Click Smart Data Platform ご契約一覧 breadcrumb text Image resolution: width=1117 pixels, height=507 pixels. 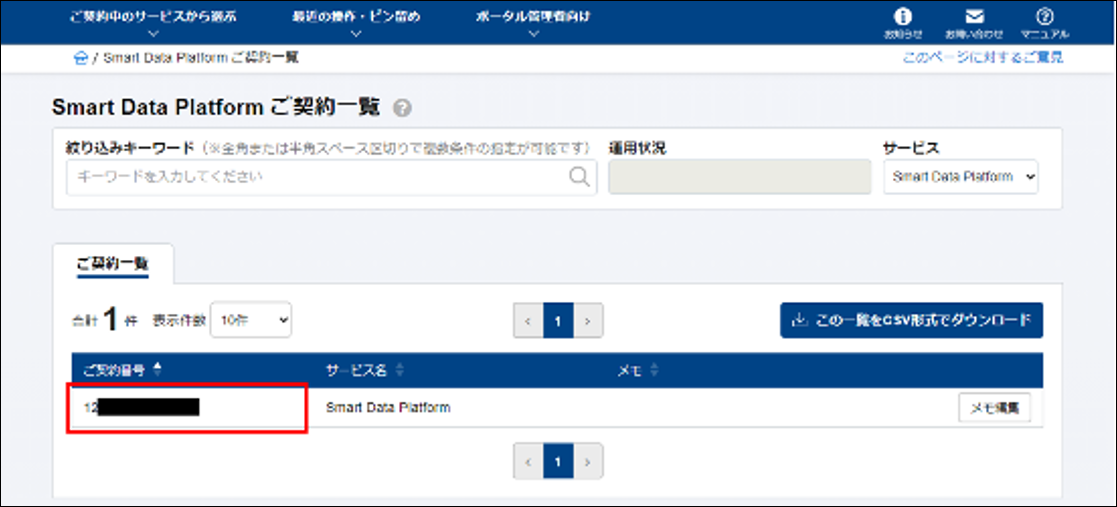pyautogui.click(x=201, y=58)
